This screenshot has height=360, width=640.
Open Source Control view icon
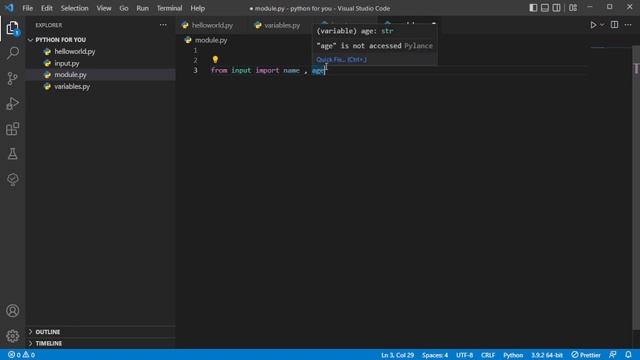tap(13, 78)
